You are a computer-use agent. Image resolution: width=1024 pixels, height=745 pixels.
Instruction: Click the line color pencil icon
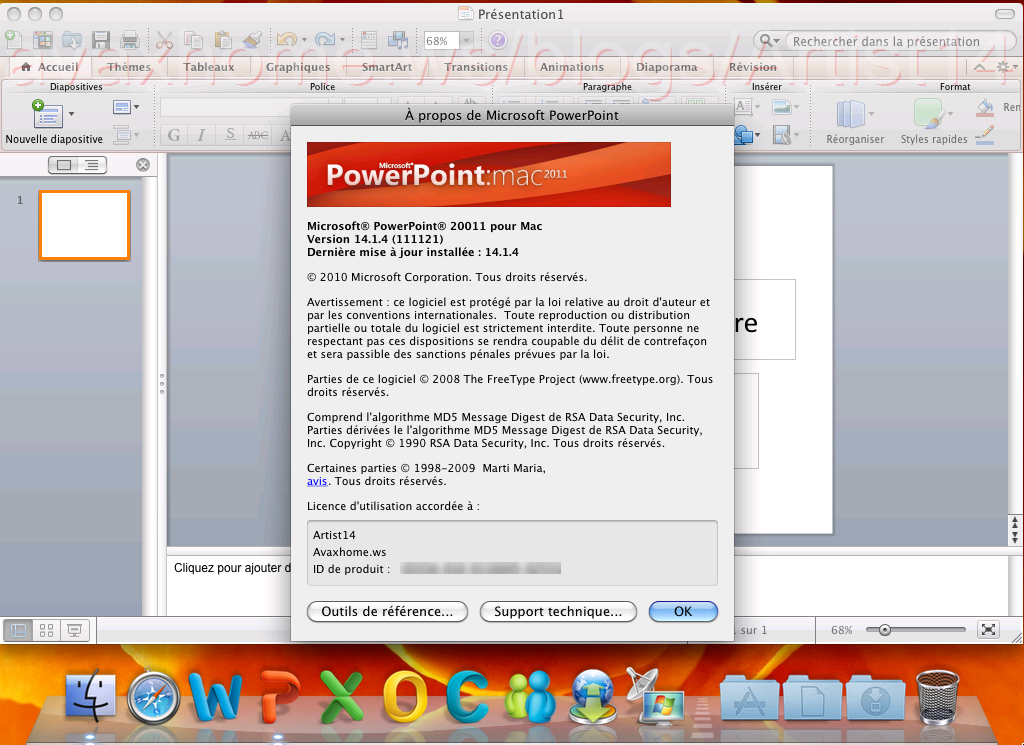[985, 135]
